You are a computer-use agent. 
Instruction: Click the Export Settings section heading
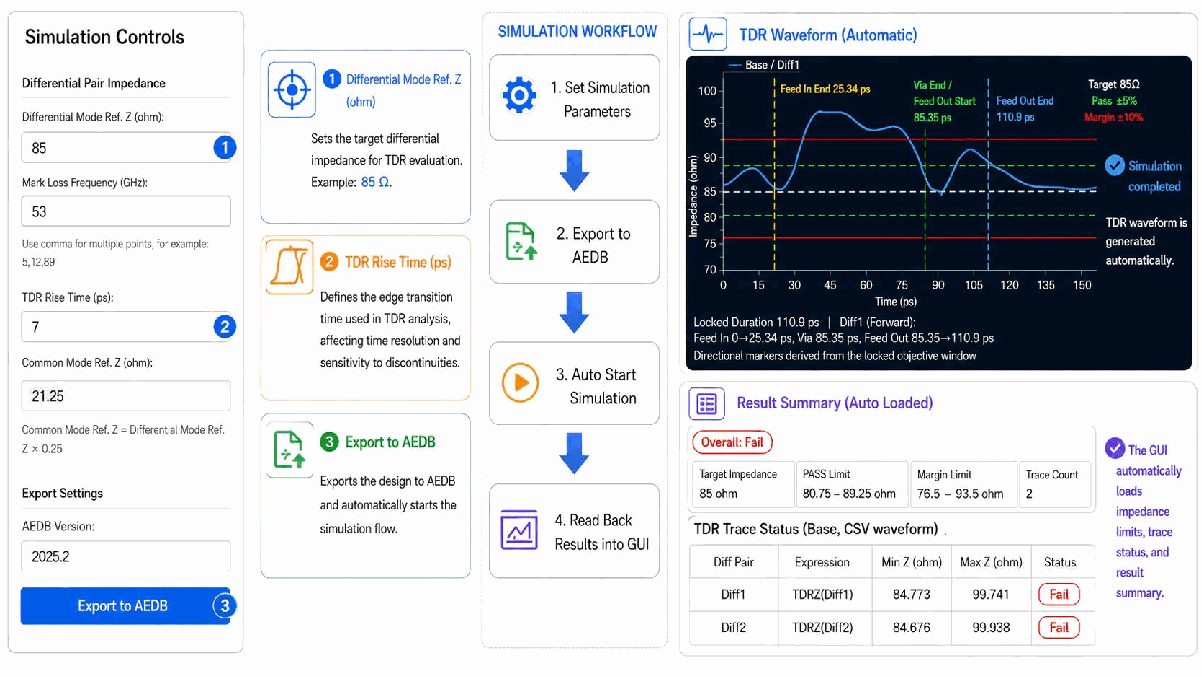click(62, 493)
